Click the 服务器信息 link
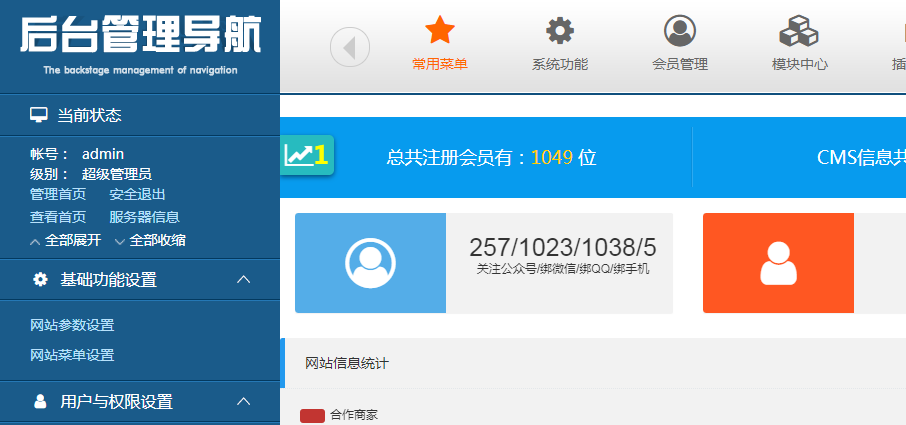 click(x=144, y=217)
